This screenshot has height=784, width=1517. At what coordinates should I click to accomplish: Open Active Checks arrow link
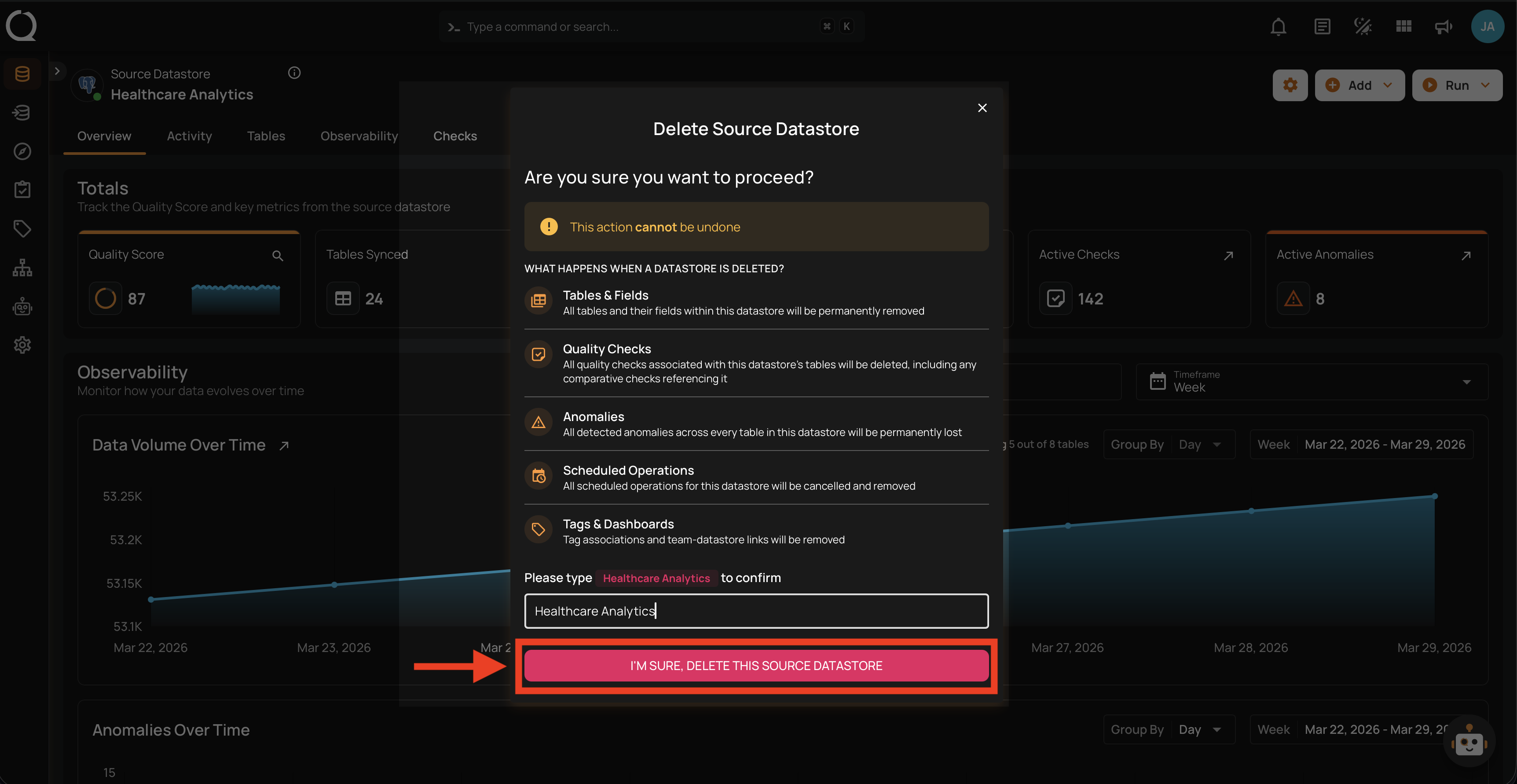click(x=1228, y=256)
